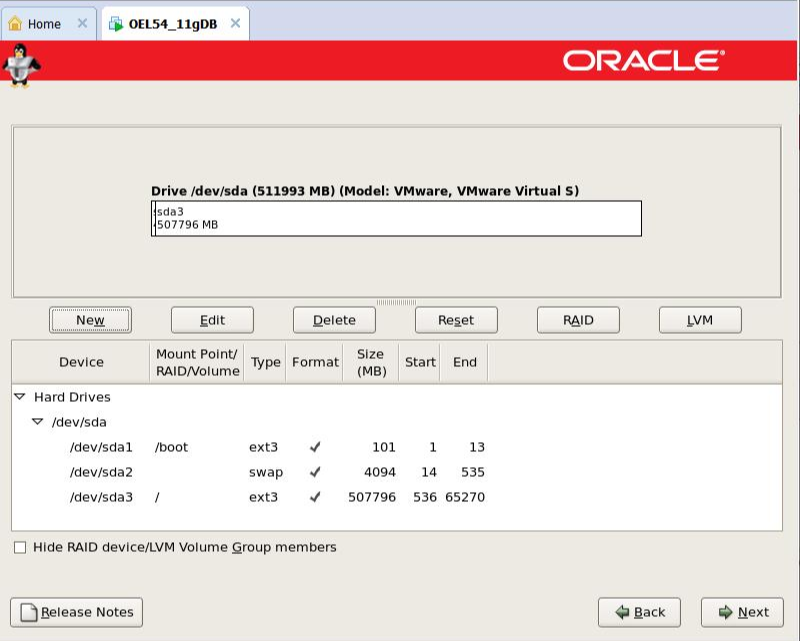Click the Delete partition button

334,320
